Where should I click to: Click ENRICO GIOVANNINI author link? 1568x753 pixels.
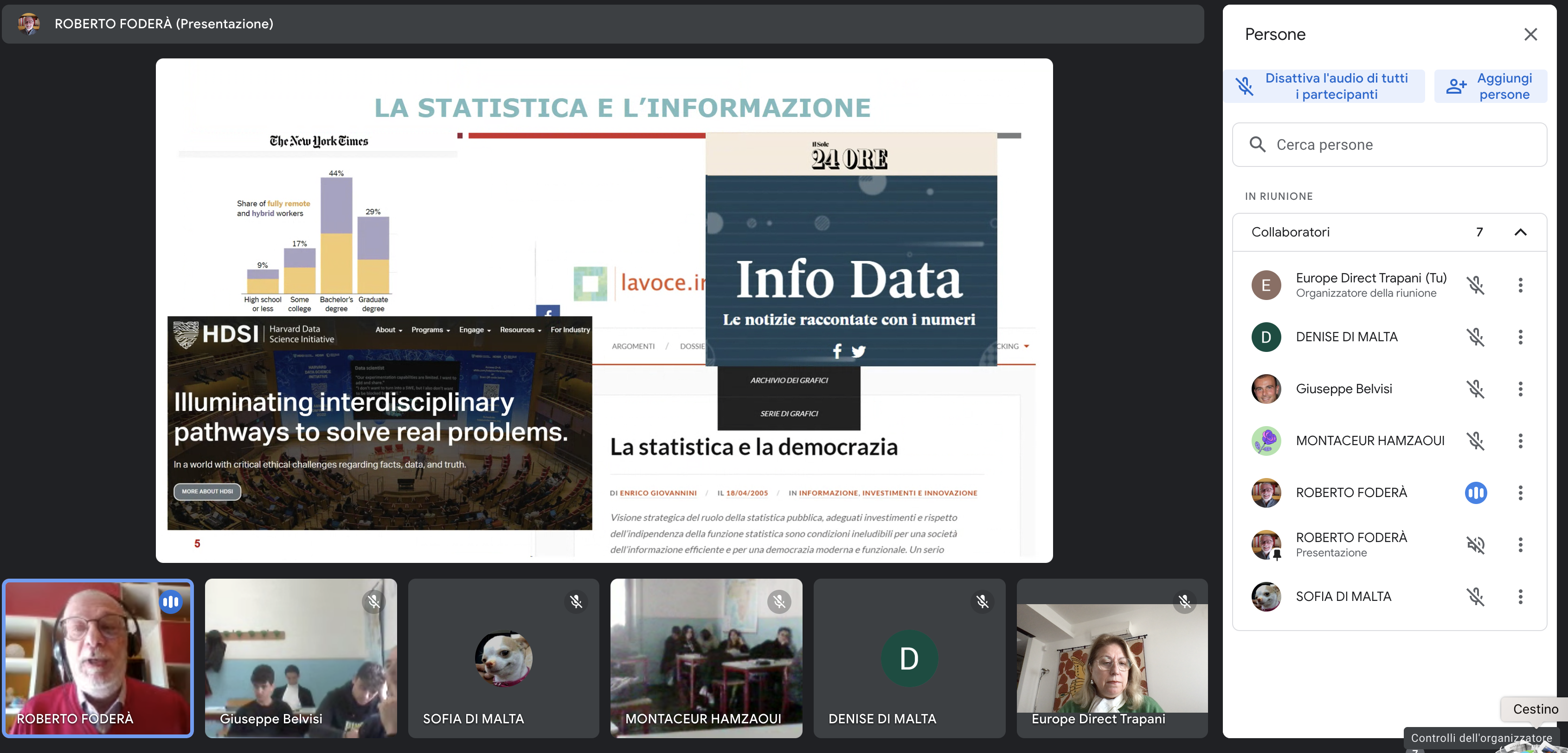(x=658, y=493)
